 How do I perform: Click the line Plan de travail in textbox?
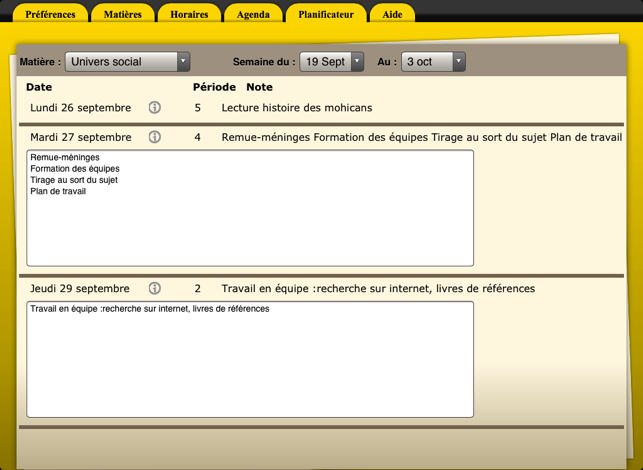[58, 191]
